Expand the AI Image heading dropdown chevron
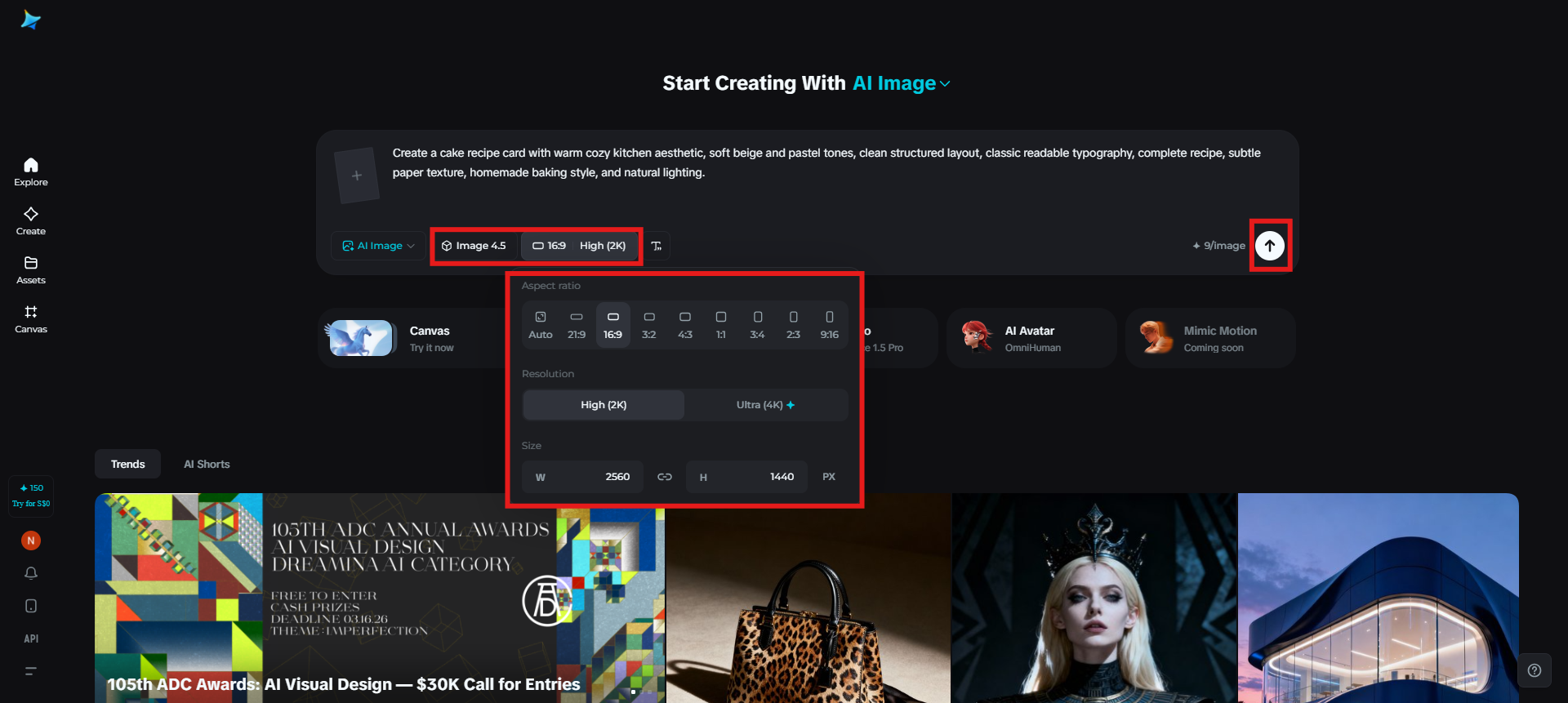Image resolution: width=1568 pixels, height=703 pixels. (945, 84)
